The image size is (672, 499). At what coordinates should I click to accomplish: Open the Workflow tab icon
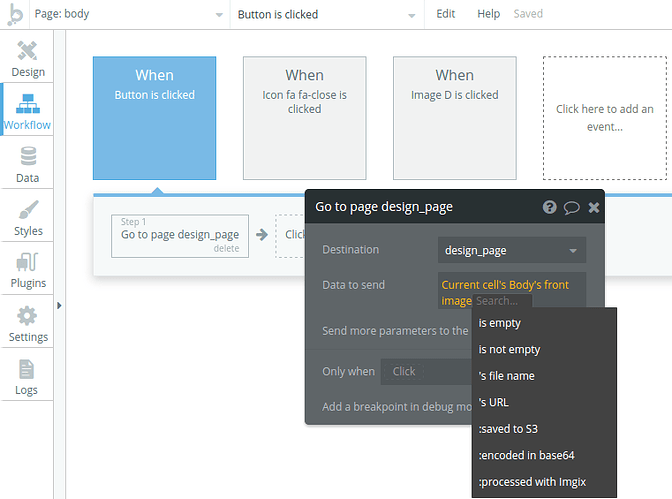point(27,104)
